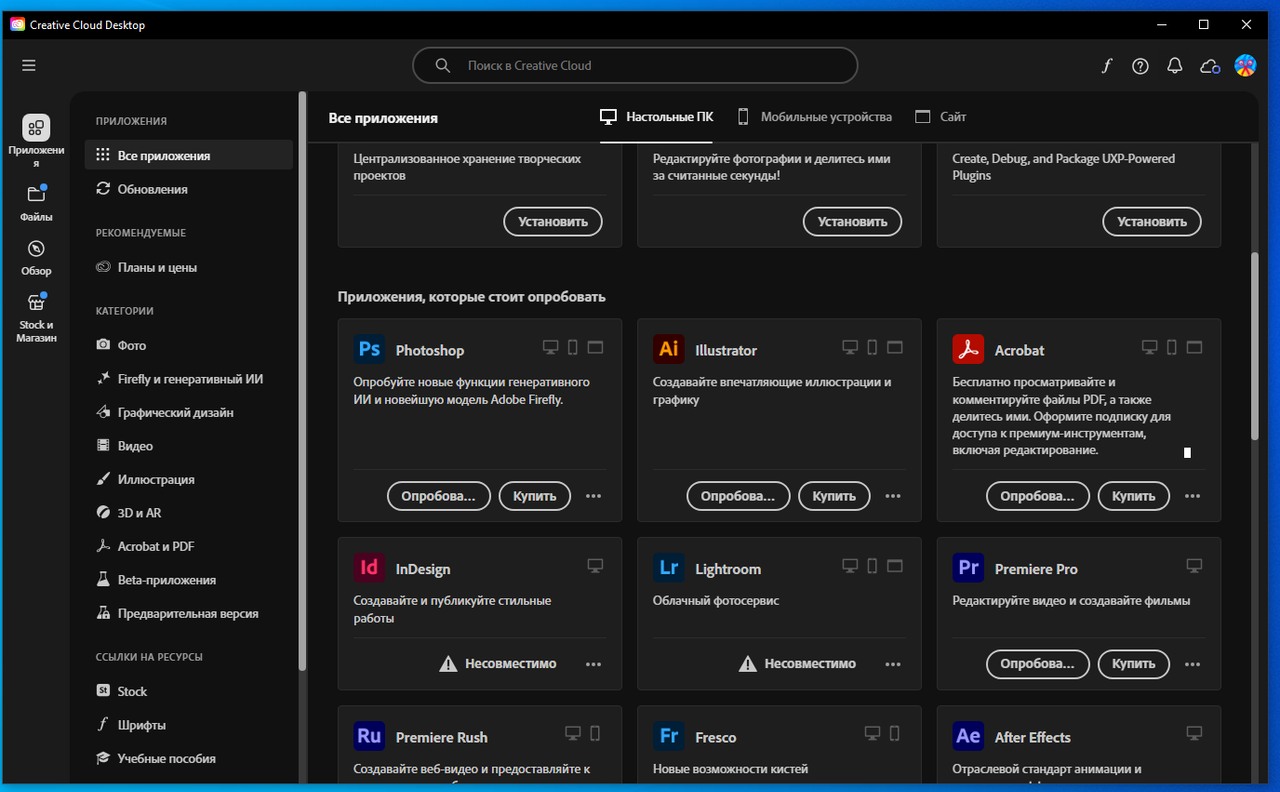Open more options for Acrobat

tap(1192, 496)
